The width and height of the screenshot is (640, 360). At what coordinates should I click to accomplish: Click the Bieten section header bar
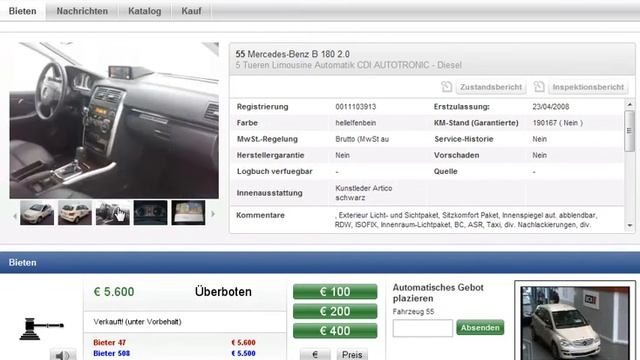pos(320,262)
